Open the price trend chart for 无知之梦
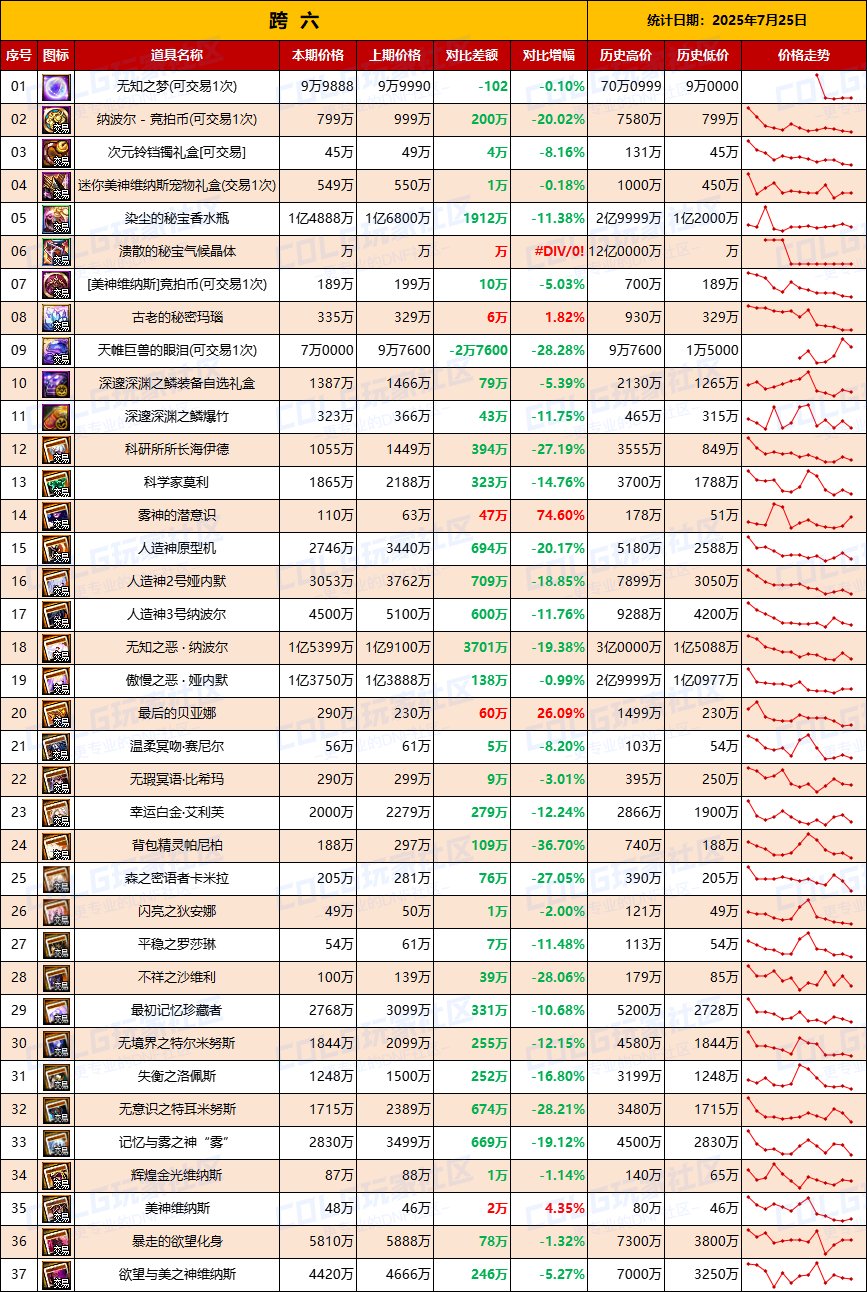 [x=804, y=87]
